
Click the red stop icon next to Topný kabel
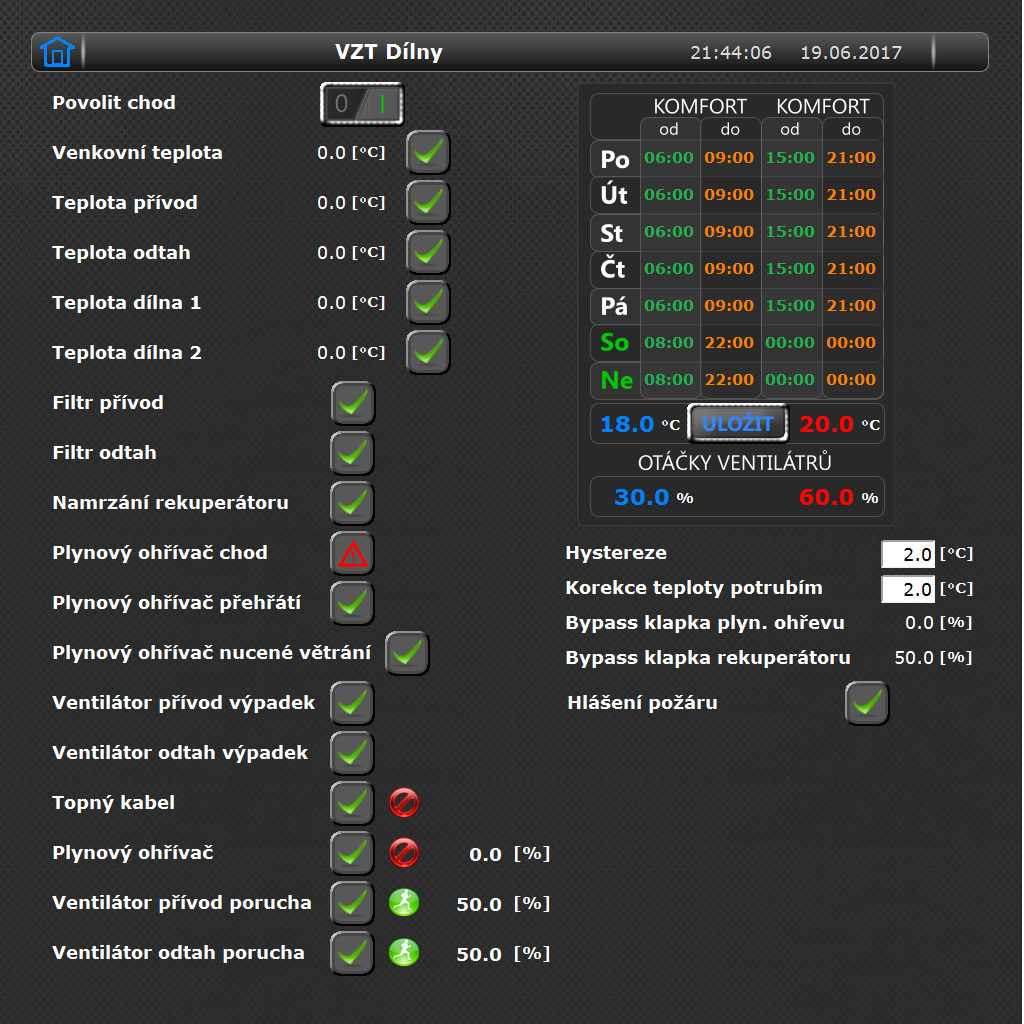tap(404, 803)
